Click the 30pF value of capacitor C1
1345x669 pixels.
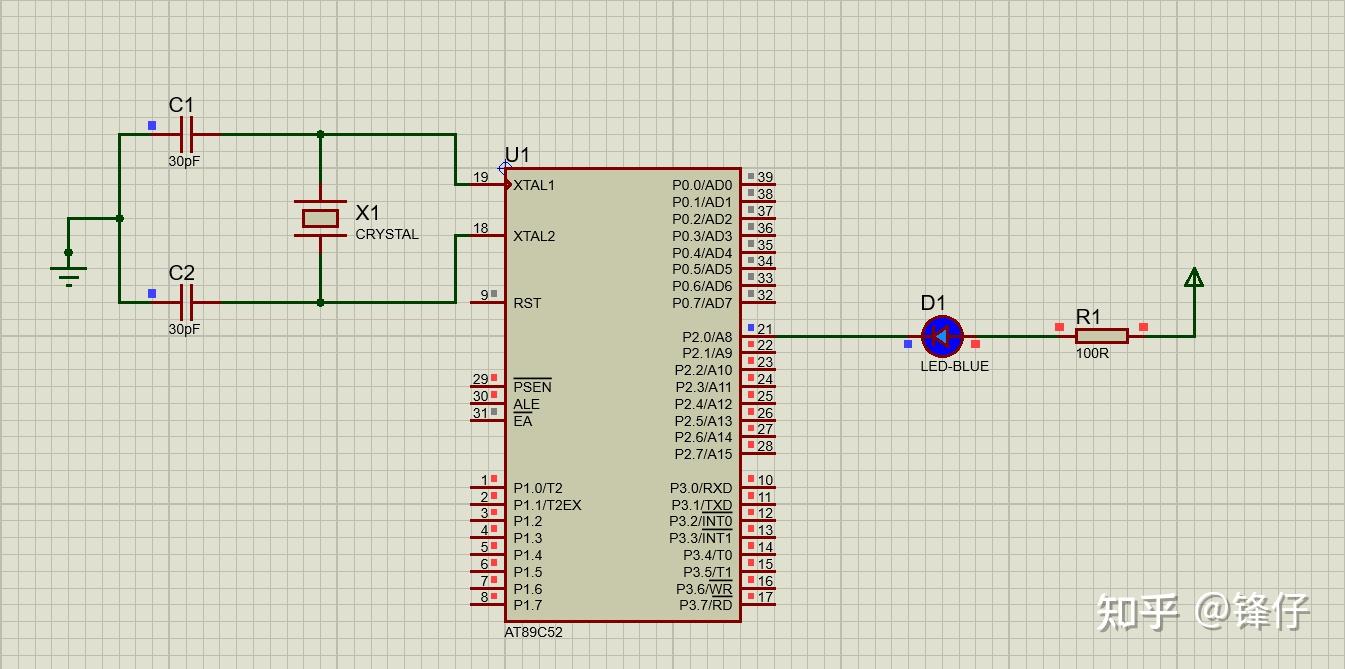[x=184, y=160]
